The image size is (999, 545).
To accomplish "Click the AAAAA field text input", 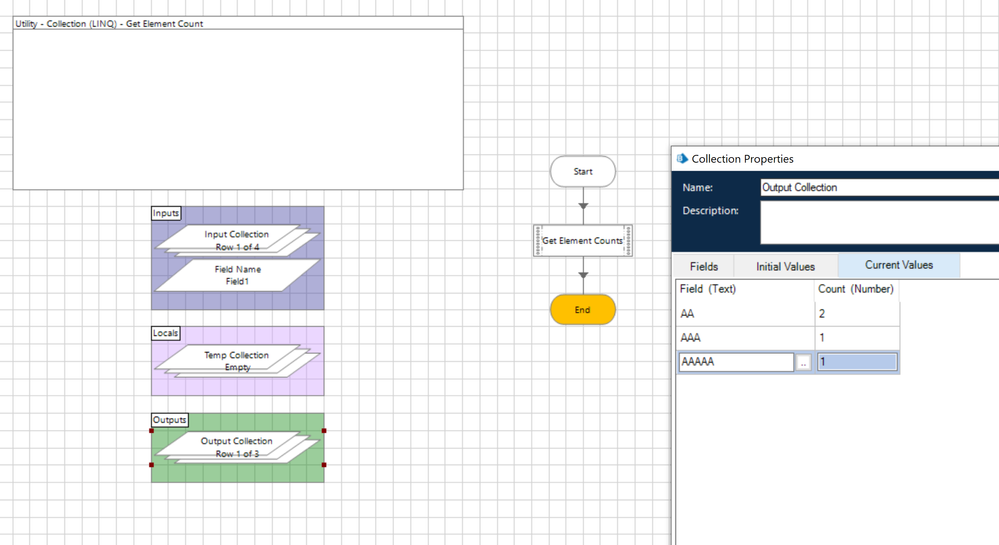I will tap(735, 362).
